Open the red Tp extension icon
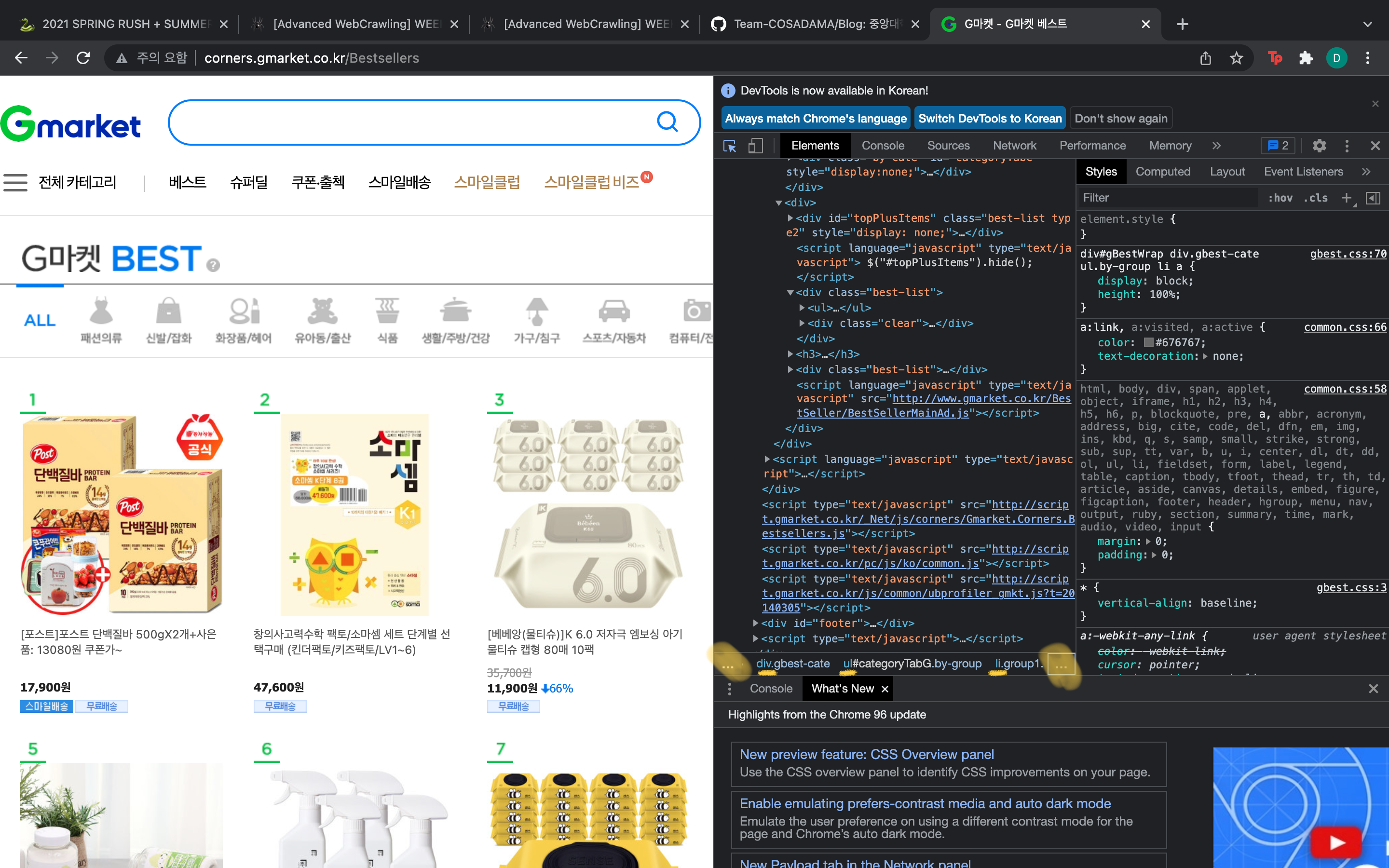Screen dimensions: 1389x868 1275,58
